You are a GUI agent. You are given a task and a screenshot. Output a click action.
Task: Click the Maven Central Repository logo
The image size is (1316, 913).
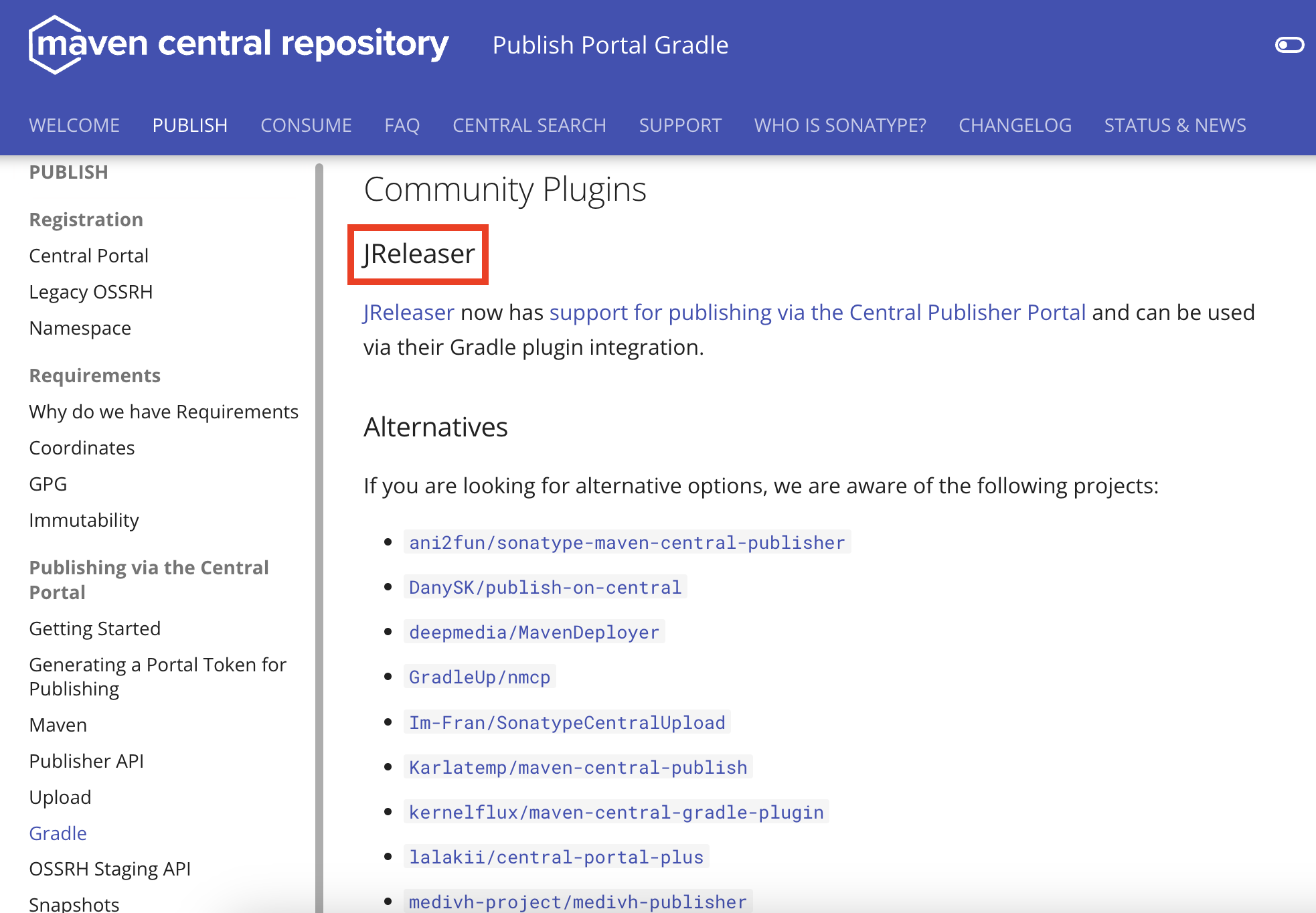(239, 44)
